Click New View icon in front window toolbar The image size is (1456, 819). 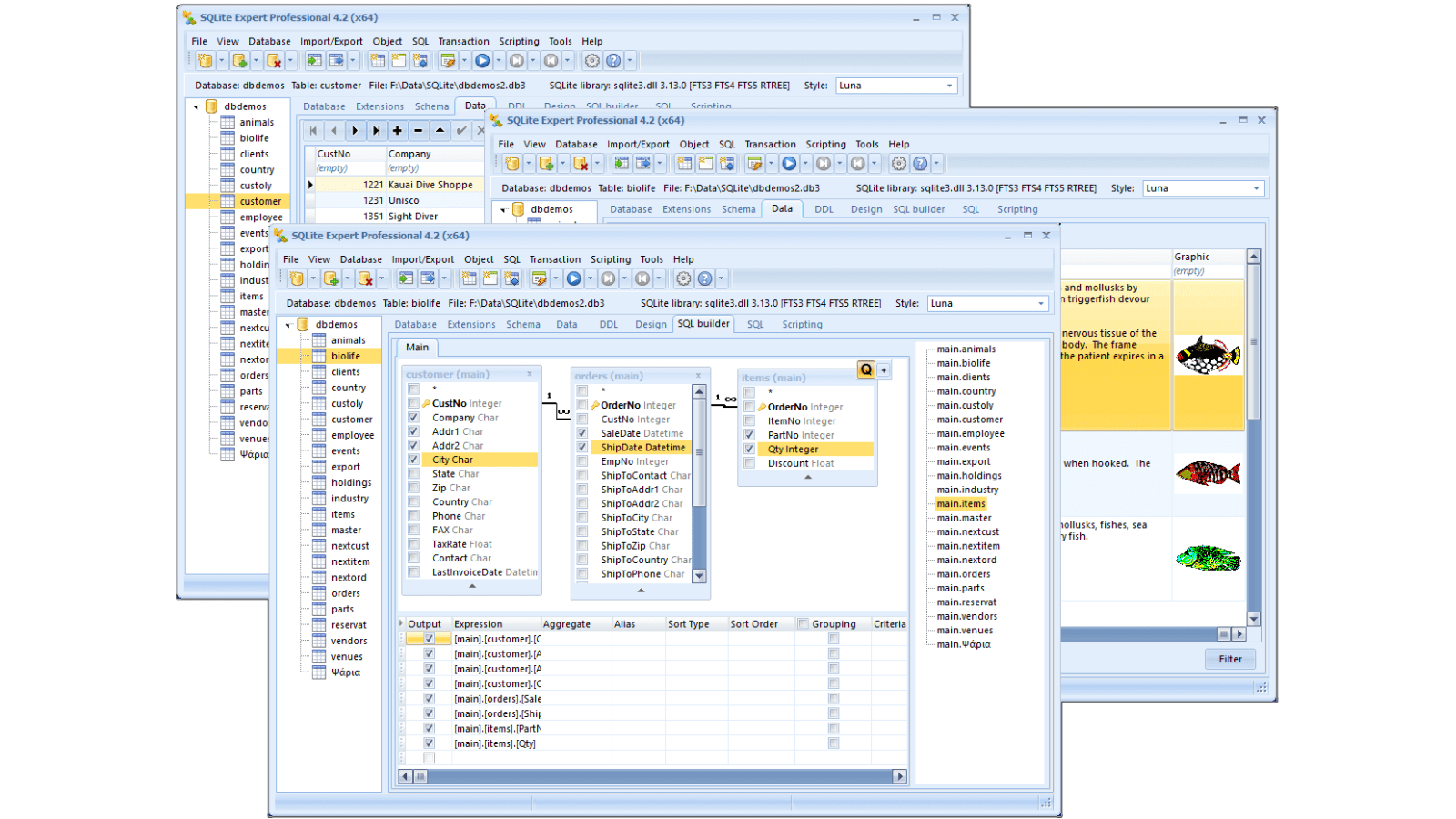[490, 278]
